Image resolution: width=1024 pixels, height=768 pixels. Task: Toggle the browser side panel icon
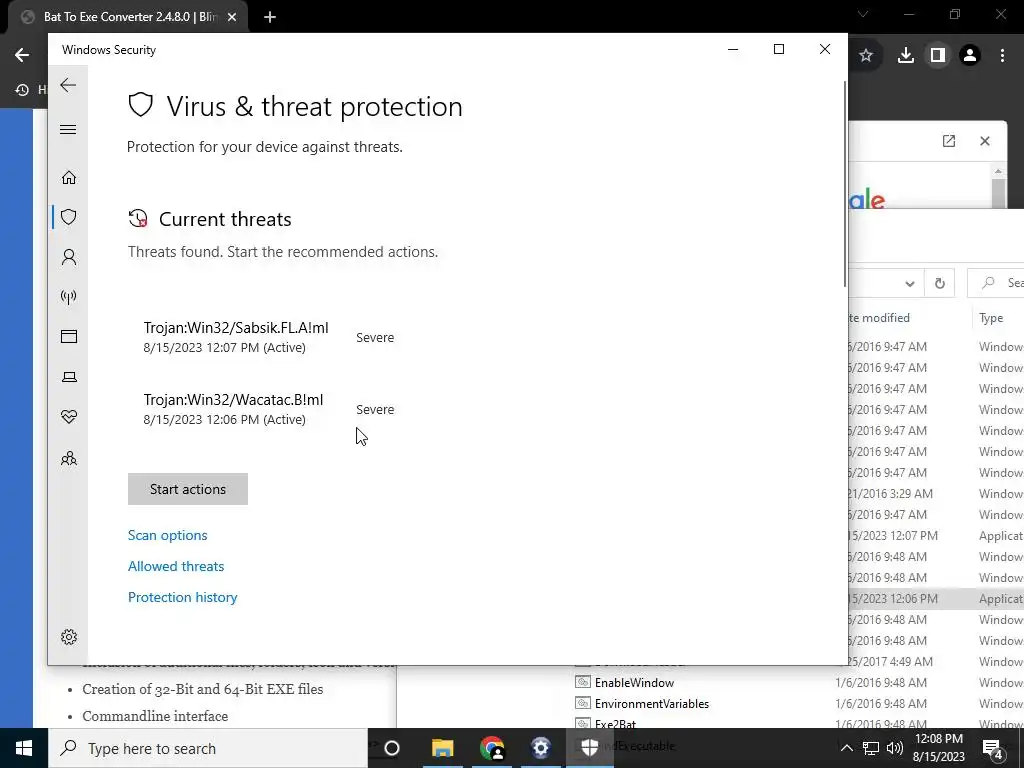click(937, 56)
